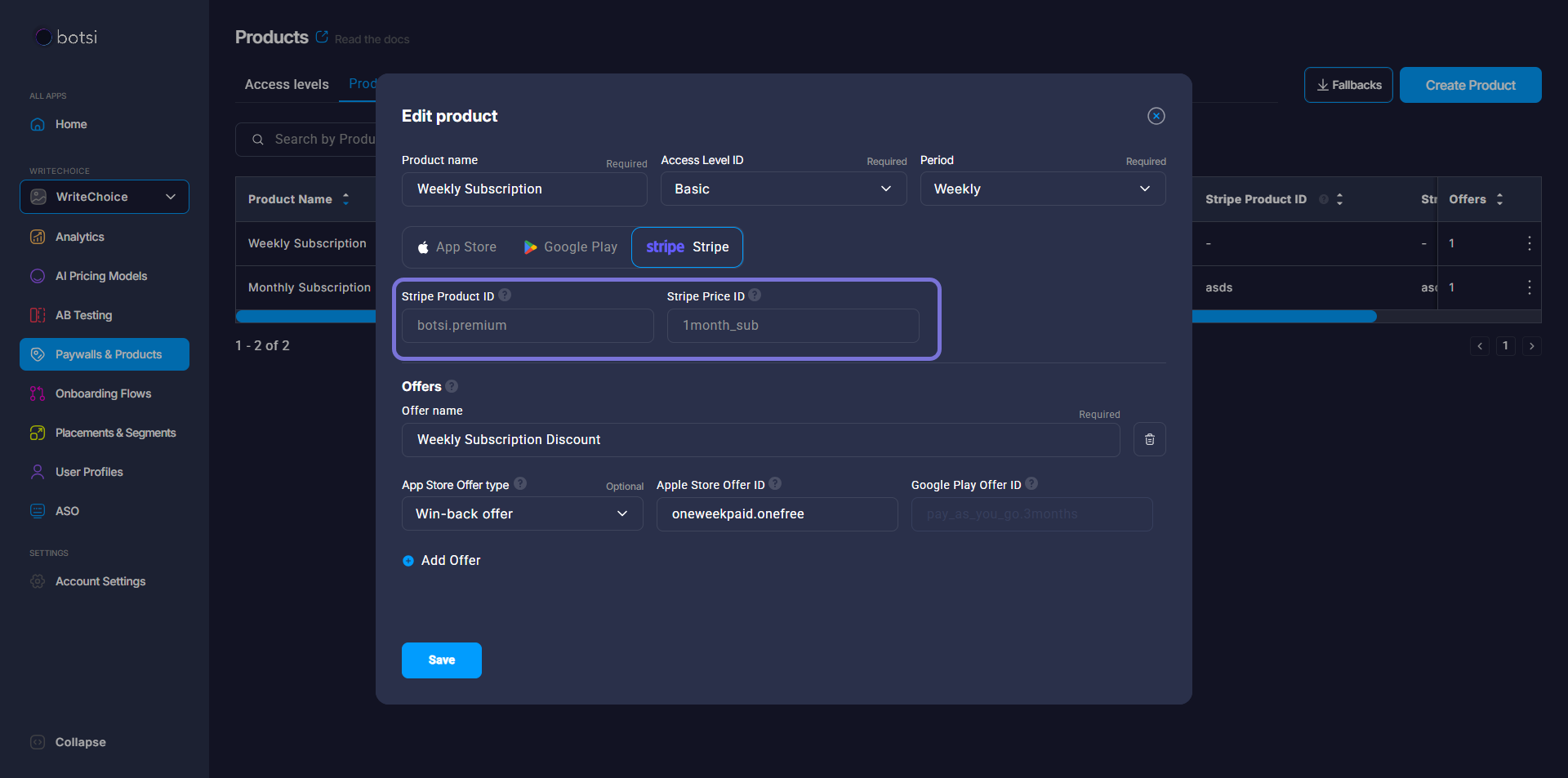Screen dimensions: 1568x778
Task: Switch to the Google Play tab
Action: (570, 247)
